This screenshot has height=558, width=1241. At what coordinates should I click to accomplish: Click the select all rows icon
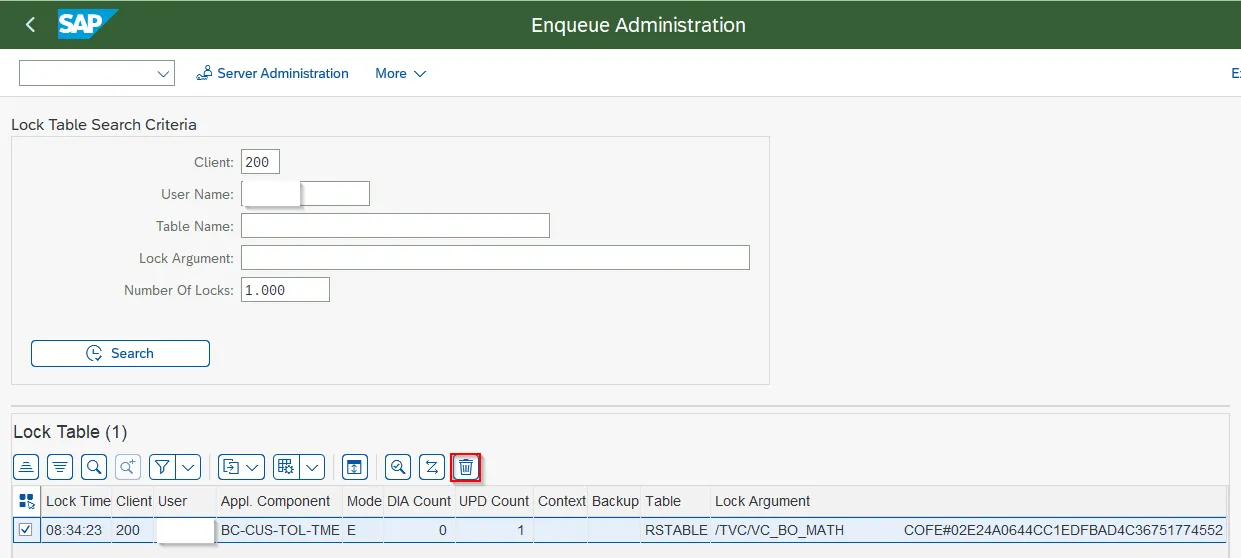click(26, 501)
